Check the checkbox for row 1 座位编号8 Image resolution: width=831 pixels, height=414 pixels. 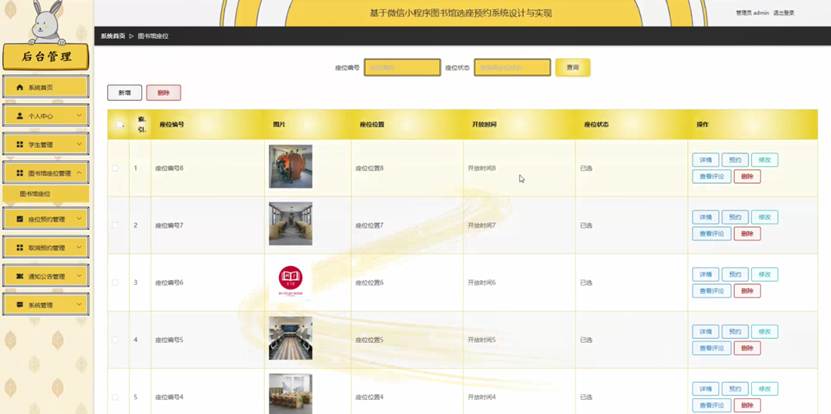(x=116, y=169)
